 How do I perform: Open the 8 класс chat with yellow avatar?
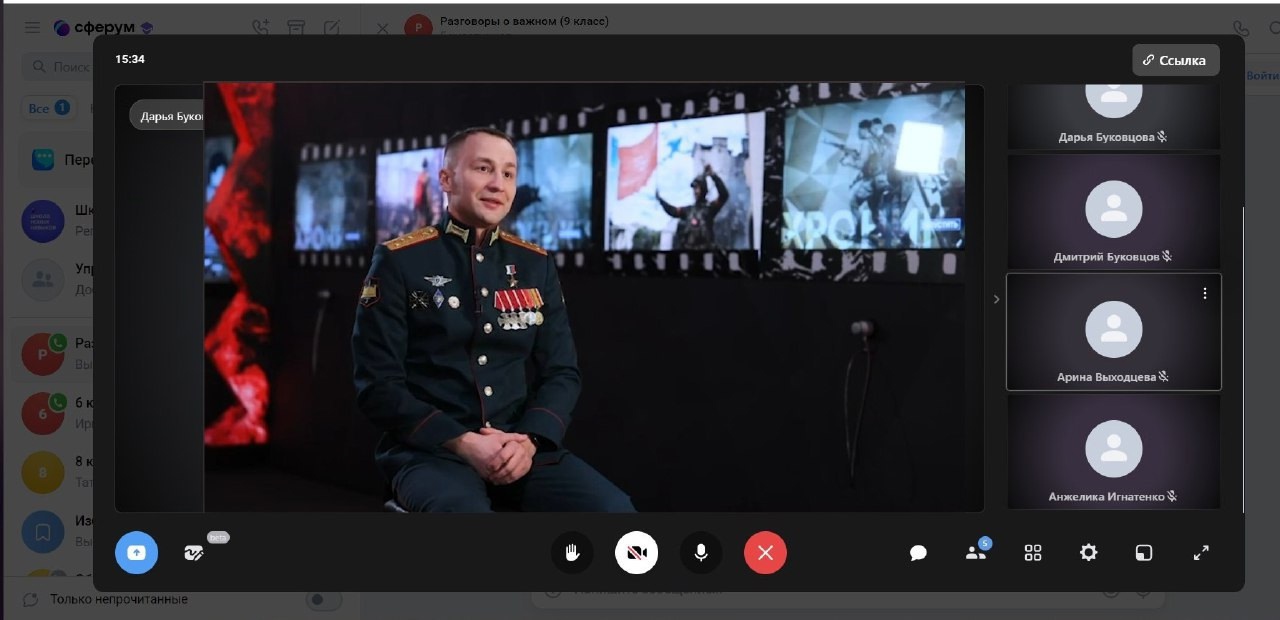point(43,472)
